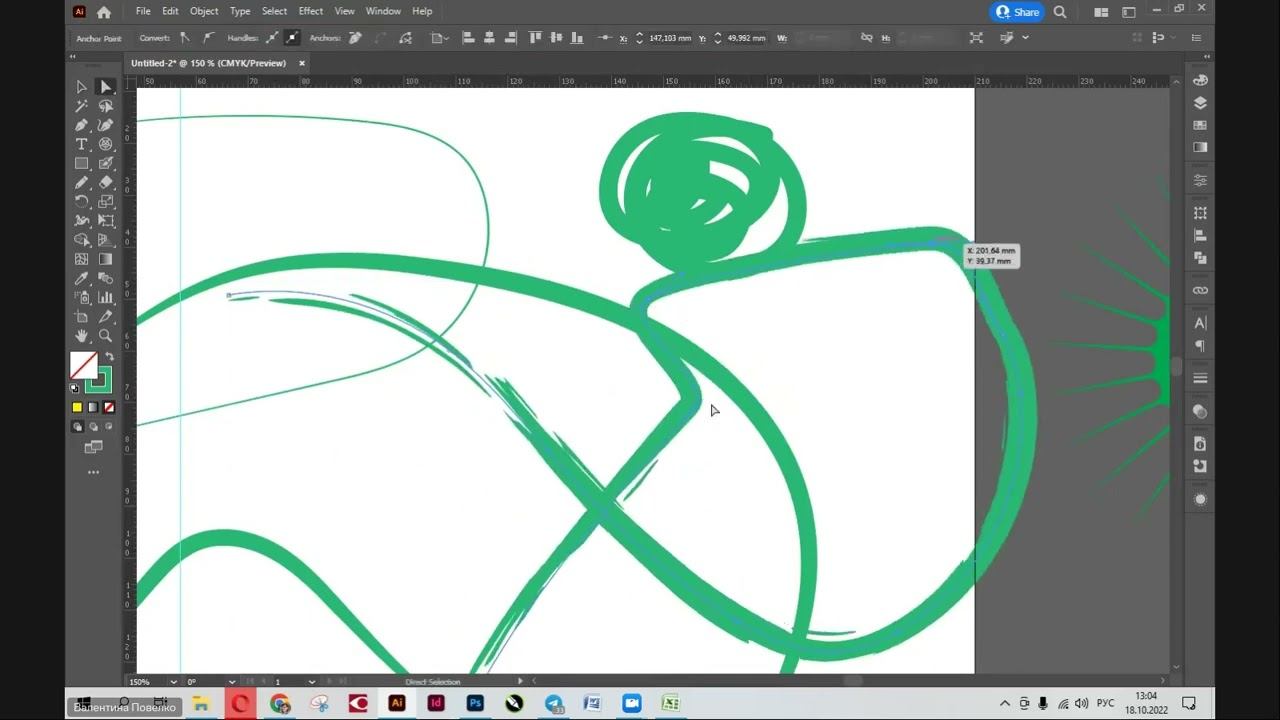Screen dimensions: 1280x720
Task: Pick the Eraser tool
Action: point(105,182)
